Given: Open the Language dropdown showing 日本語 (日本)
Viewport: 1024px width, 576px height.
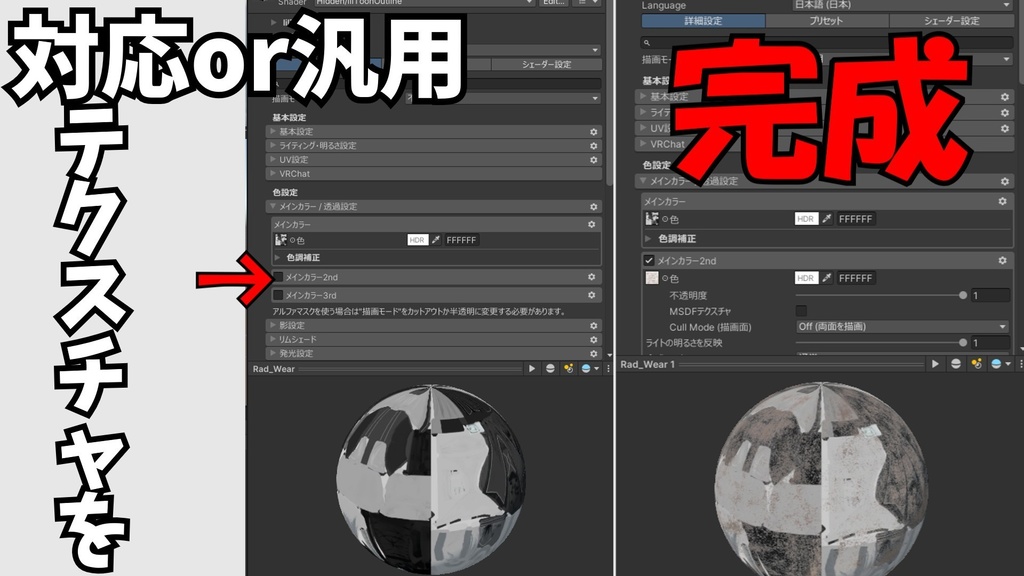Looking at the screenshot, I should tap(901, 6).
